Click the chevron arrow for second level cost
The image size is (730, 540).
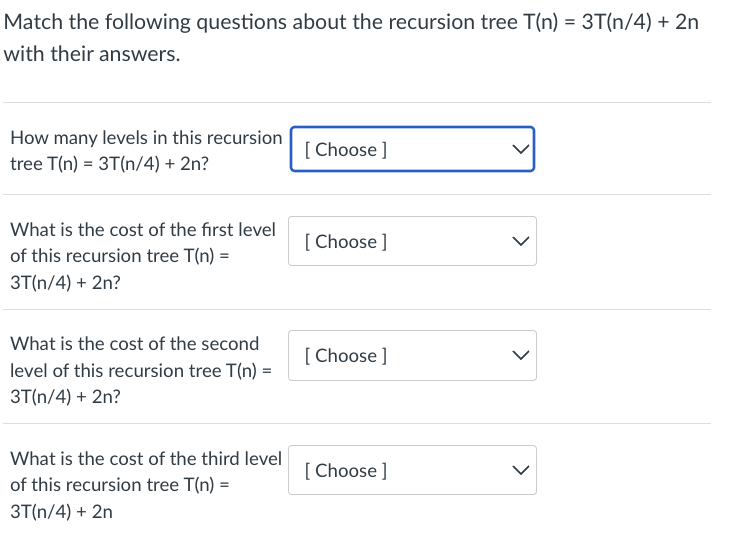(x=518, y=355)
